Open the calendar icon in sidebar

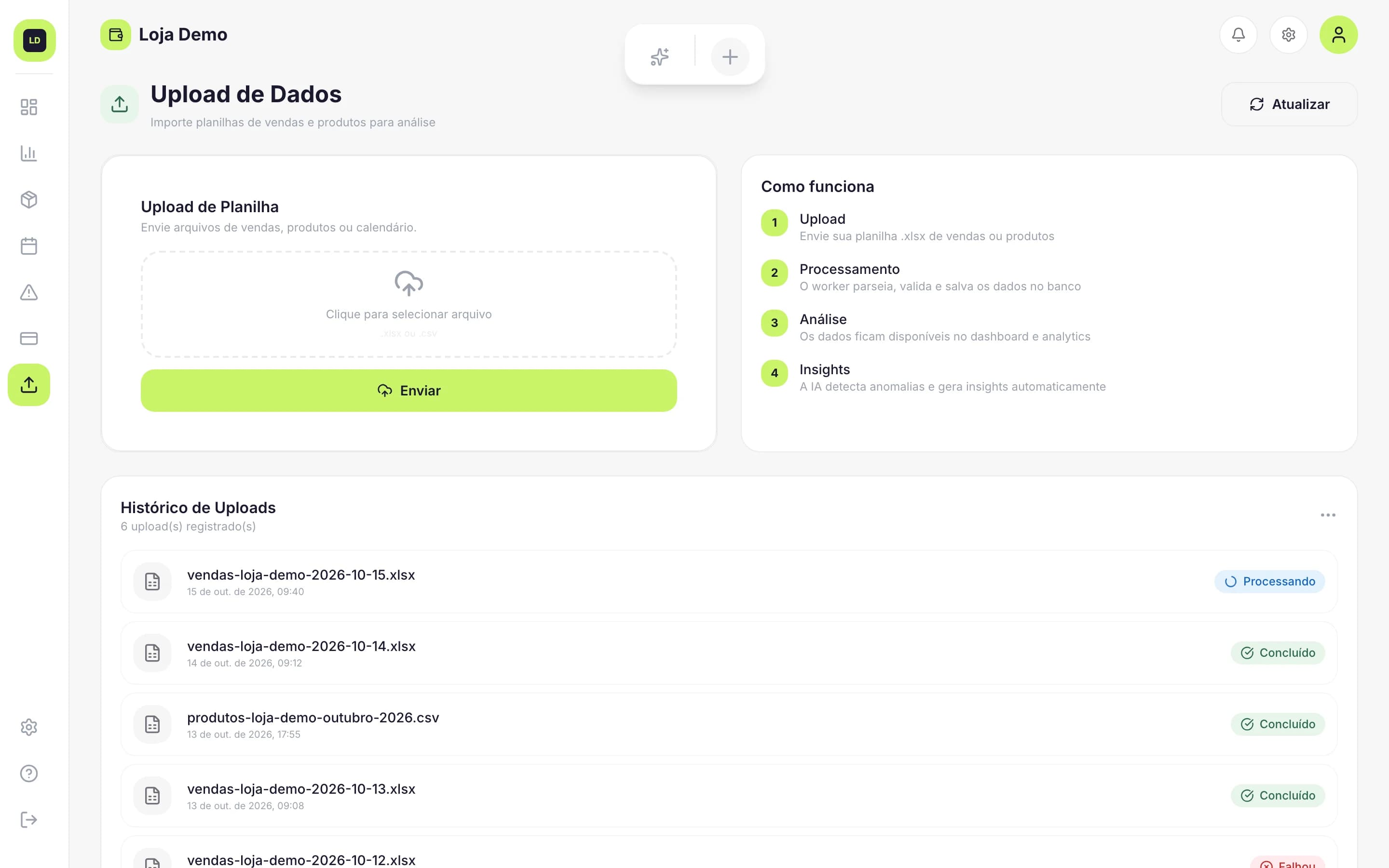[x=29, y=246]
